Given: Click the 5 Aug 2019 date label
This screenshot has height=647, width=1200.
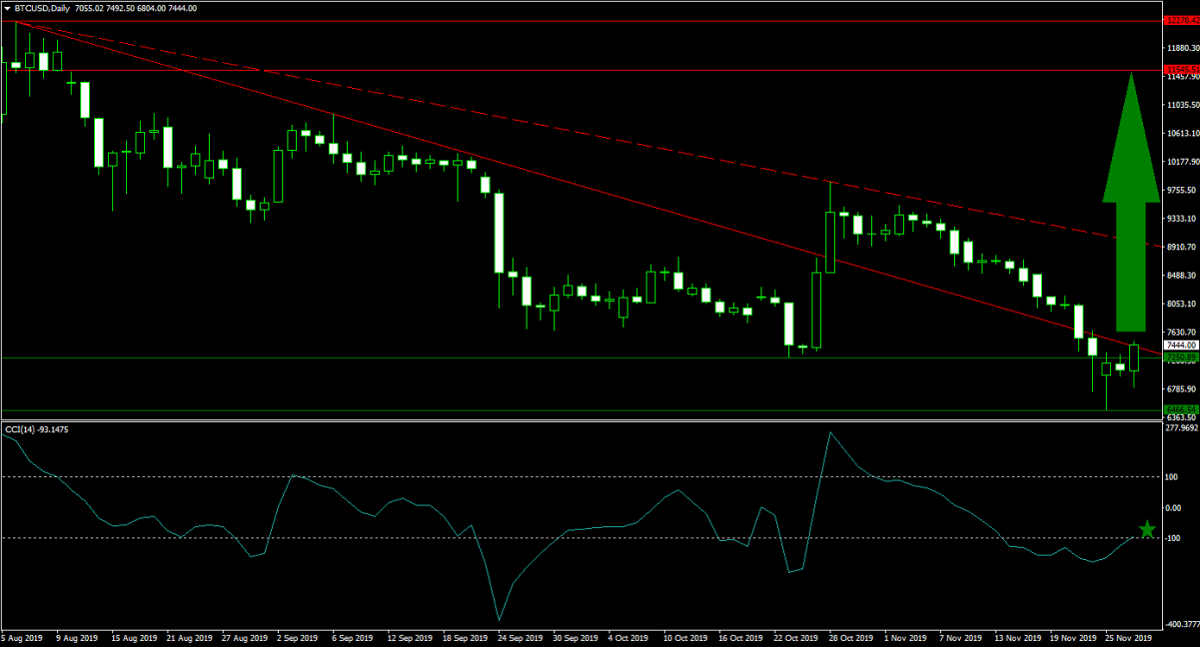Looking at the screenshot, I should [x=22, y=637].
